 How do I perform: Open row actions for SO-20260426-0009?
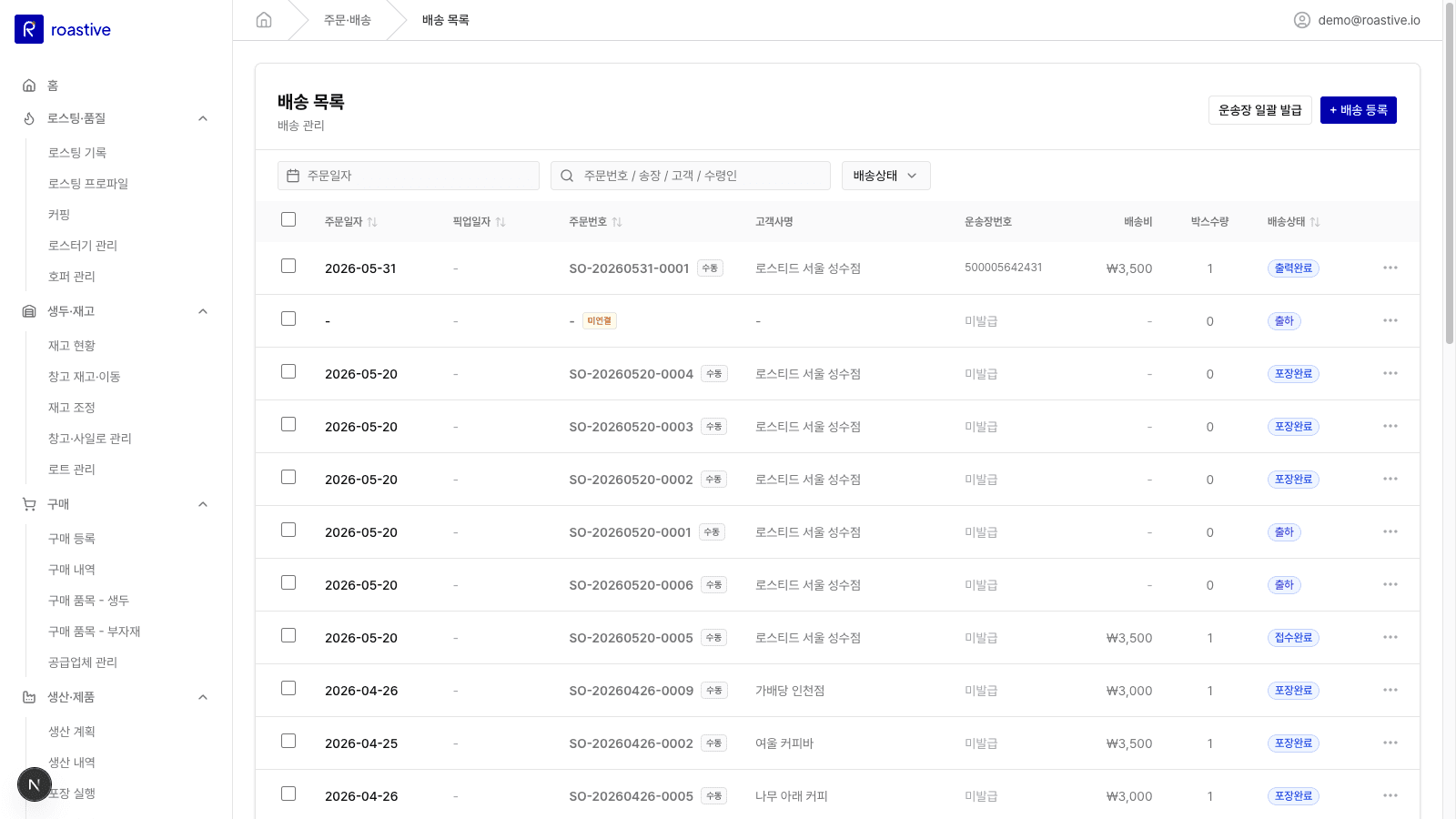[x=1390, y=690]
